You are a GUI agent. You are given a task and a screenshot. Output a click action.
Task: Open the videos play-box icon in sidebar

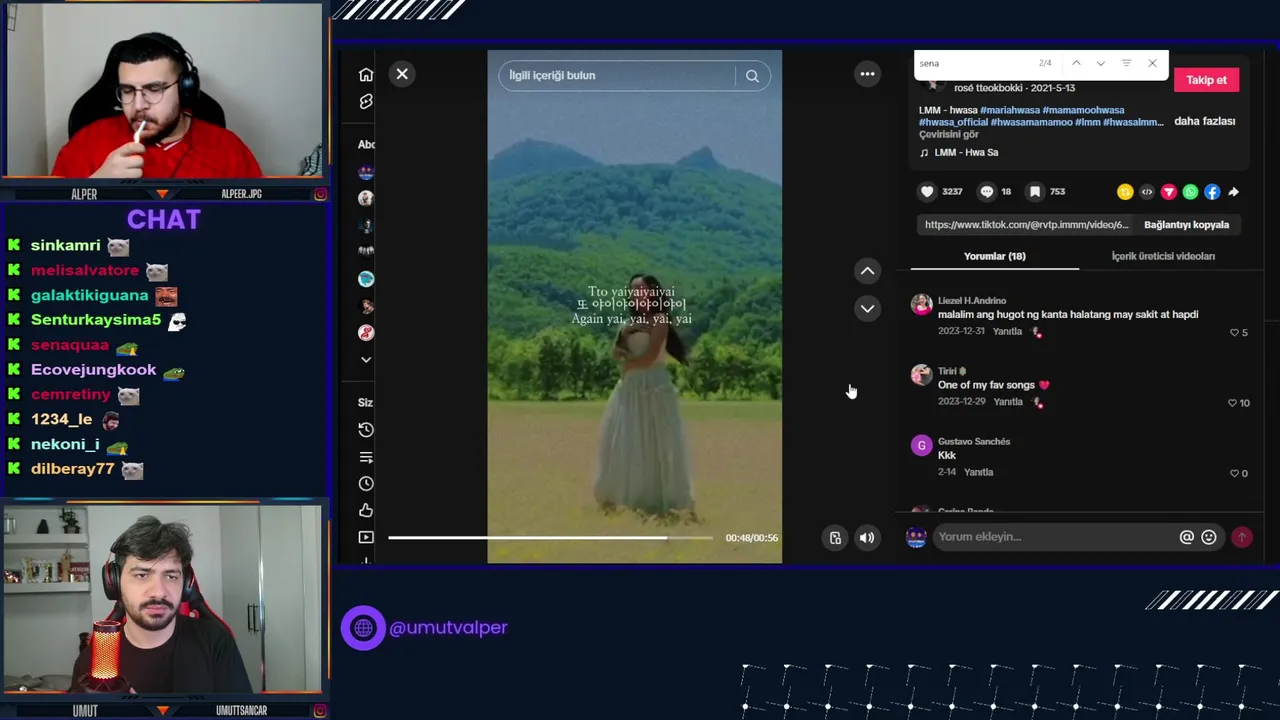point(366,538)
